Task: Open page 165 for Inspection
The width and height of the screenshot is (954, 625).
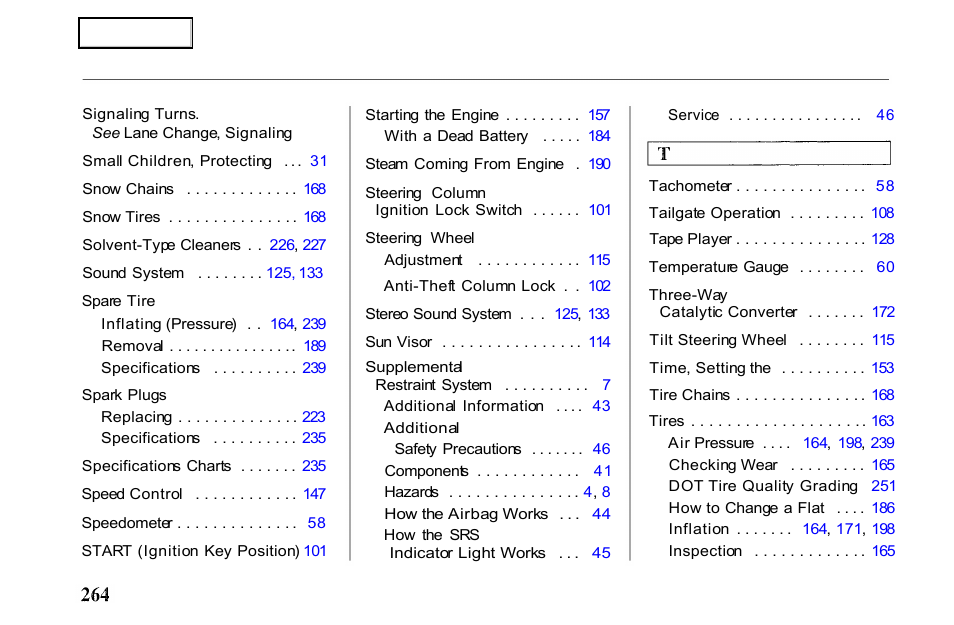Action: [x=883, y=551]
